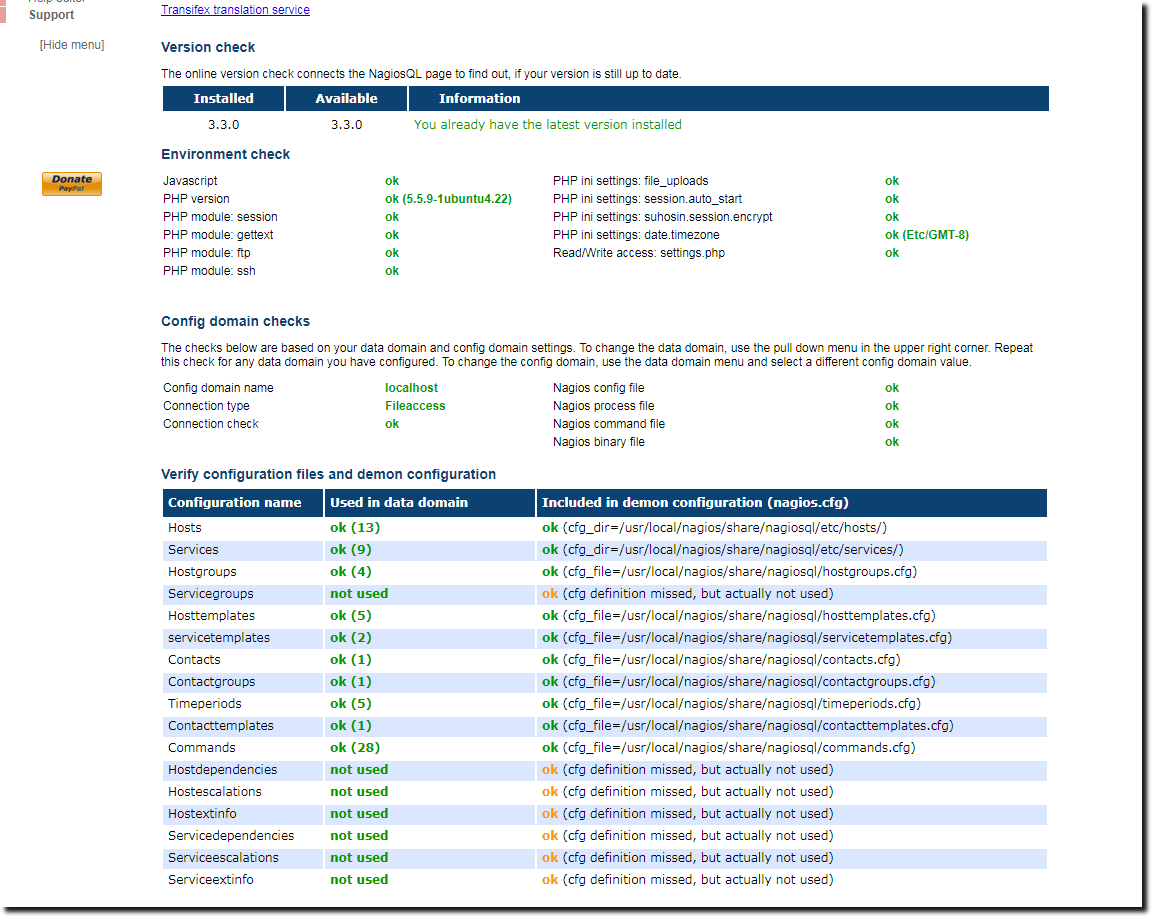
Task: Click the 'ok (28)' value for Commands
Action: click(355, 748)
